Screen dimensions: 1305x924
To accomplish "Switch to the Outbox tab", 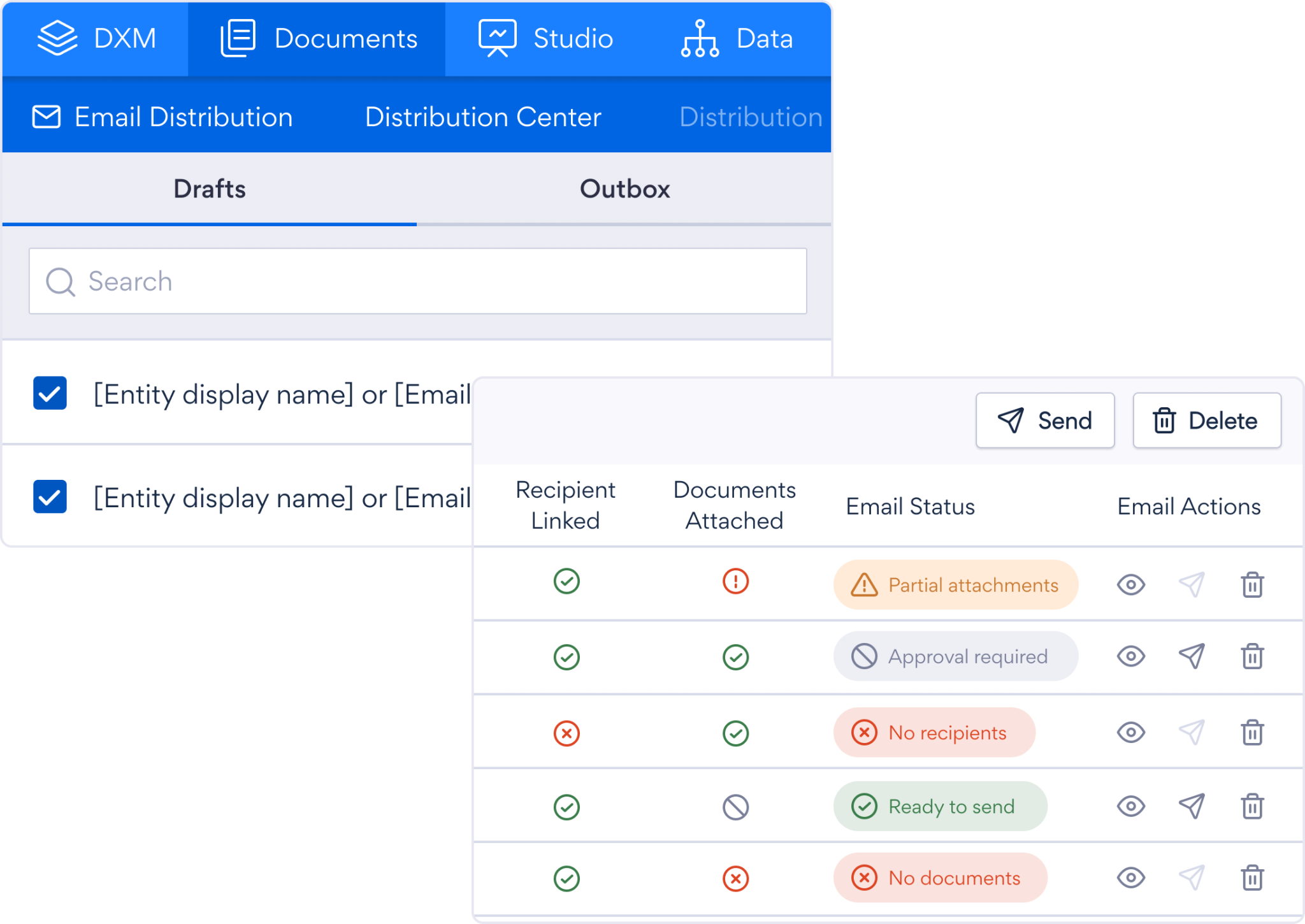I will click(x=624, y=189).
